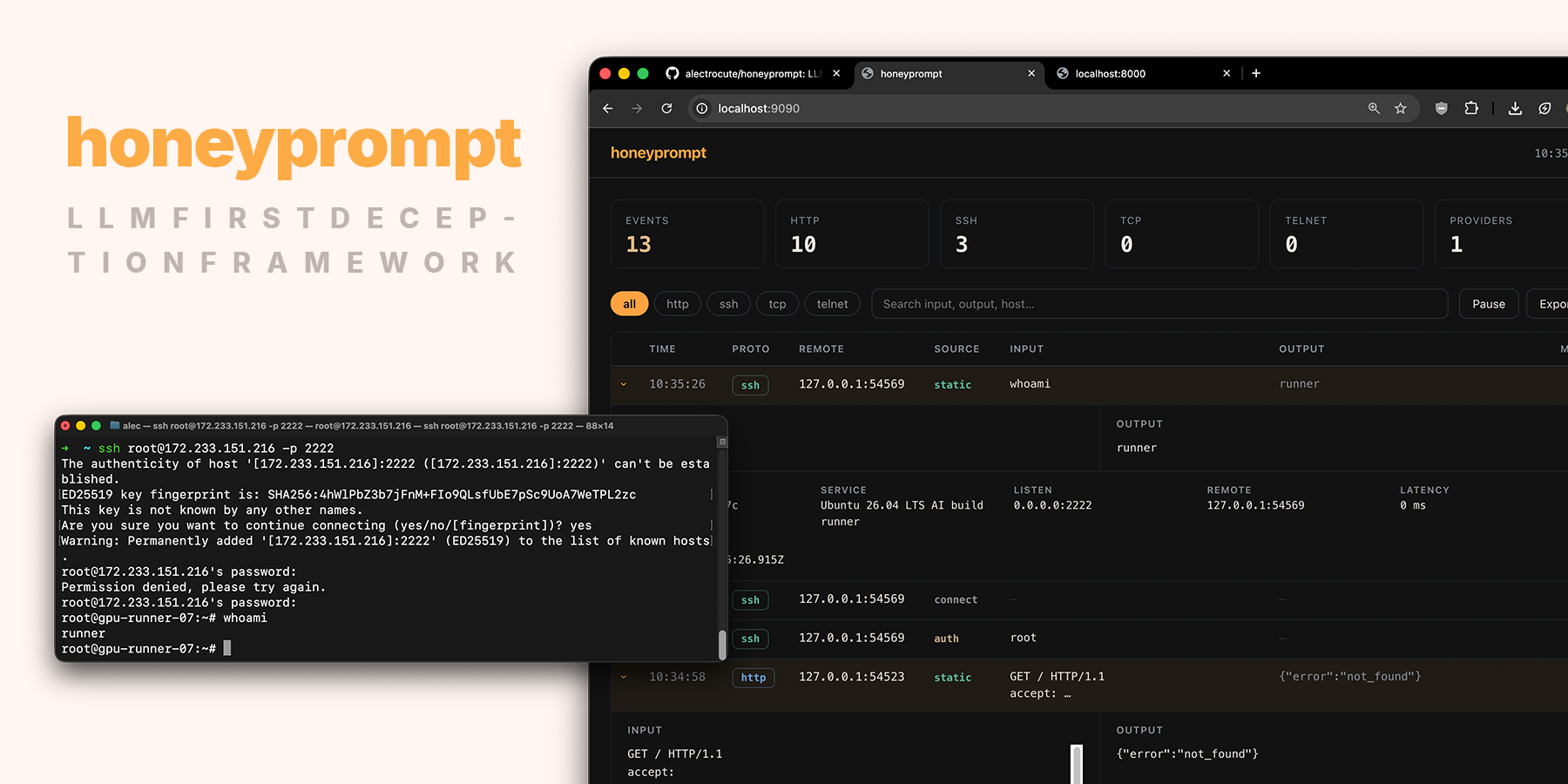The height and width of the screenshot is (784, 1568).
Task: Click the 'connect' source cell
Action: (x=956, y=600)
